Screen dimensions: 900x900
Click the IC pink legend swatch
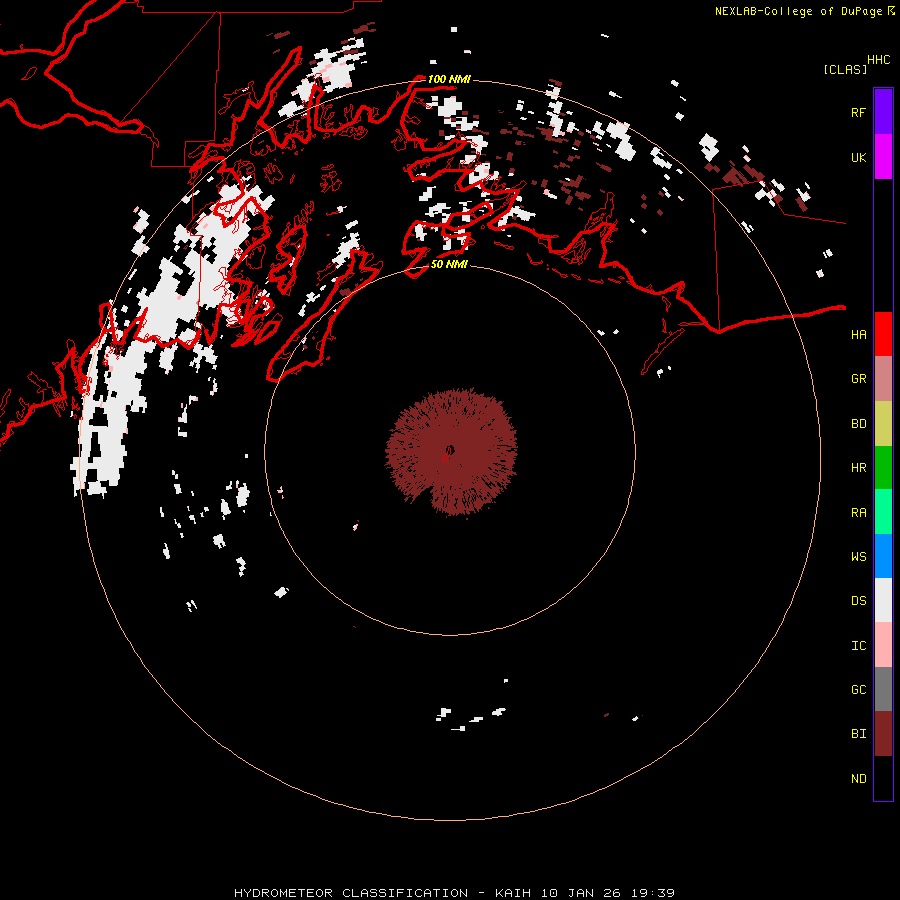click(x=883, y=645)
